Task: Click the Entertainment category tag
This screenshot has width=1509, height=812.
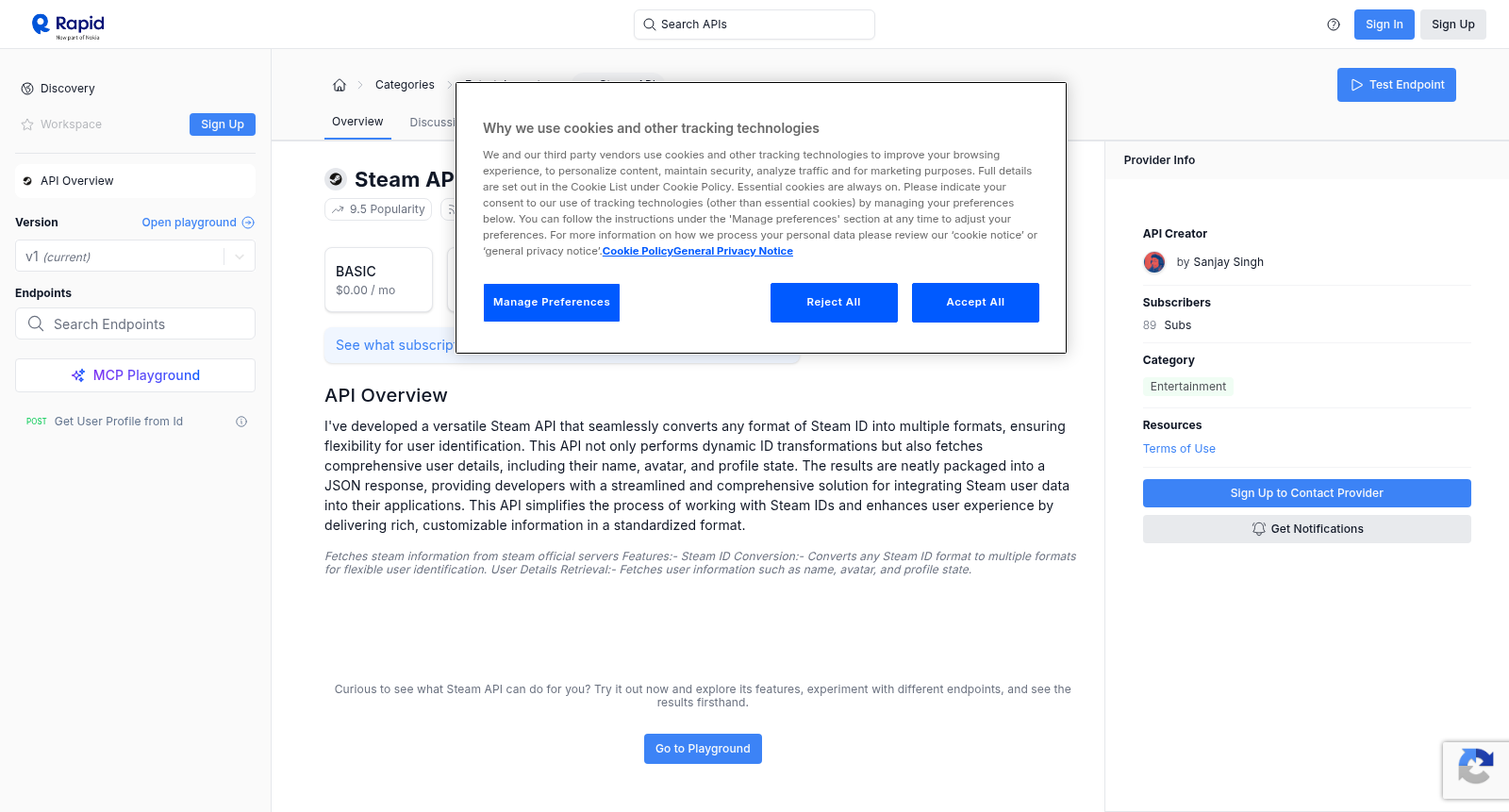Action: [1188, 387]
